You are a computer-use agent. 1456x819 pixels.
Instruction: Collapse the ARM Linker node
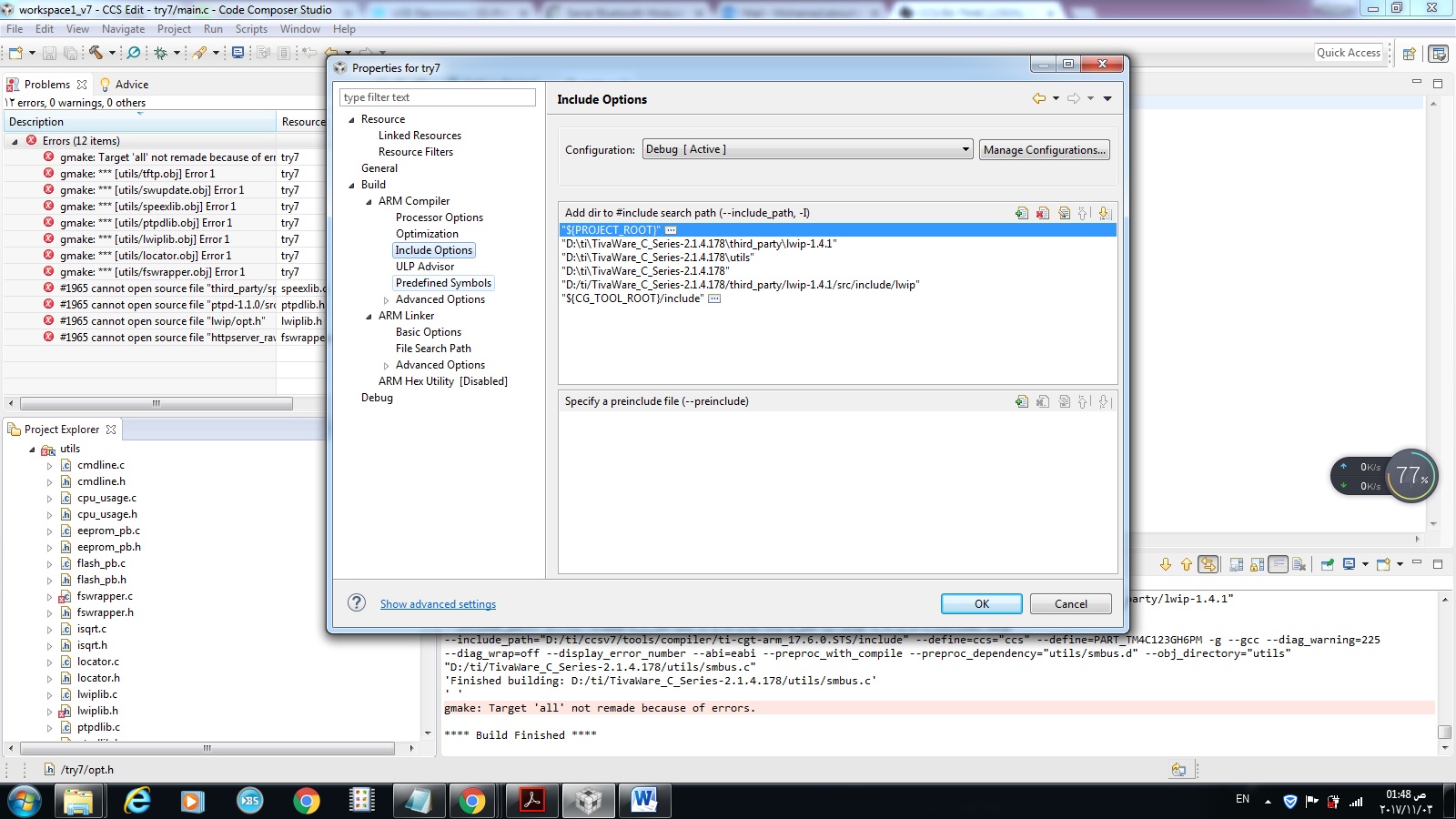[369, 317]
